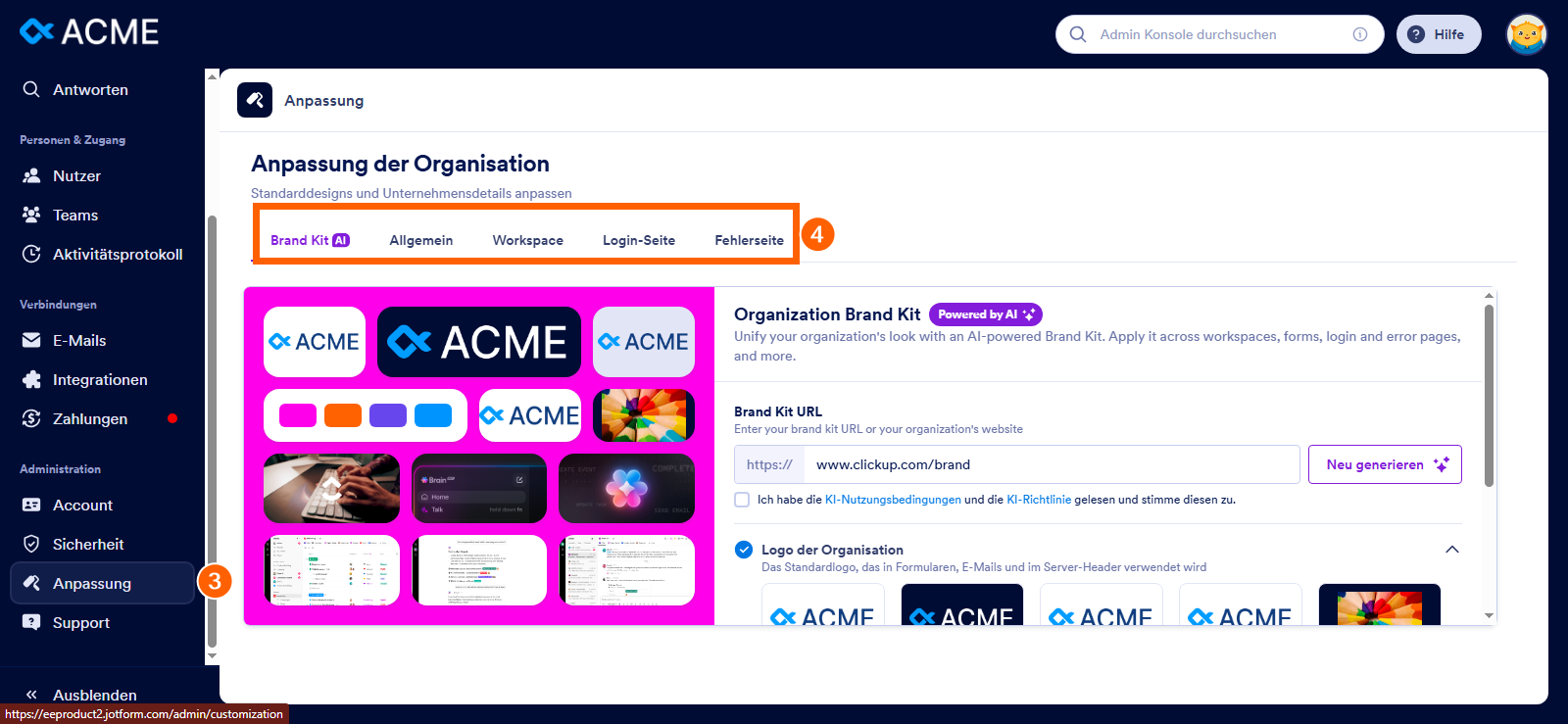
Task: Click the ACME logo in header
Action: pos(89,32)
